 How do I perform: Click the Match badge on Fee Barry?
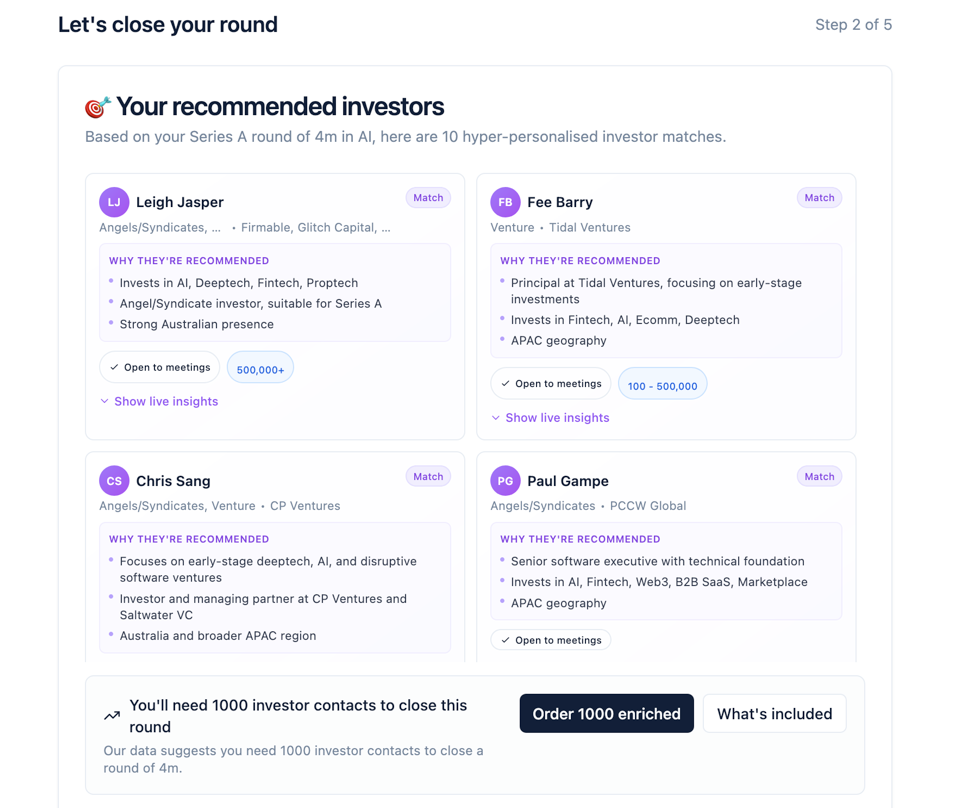[819, 198]
